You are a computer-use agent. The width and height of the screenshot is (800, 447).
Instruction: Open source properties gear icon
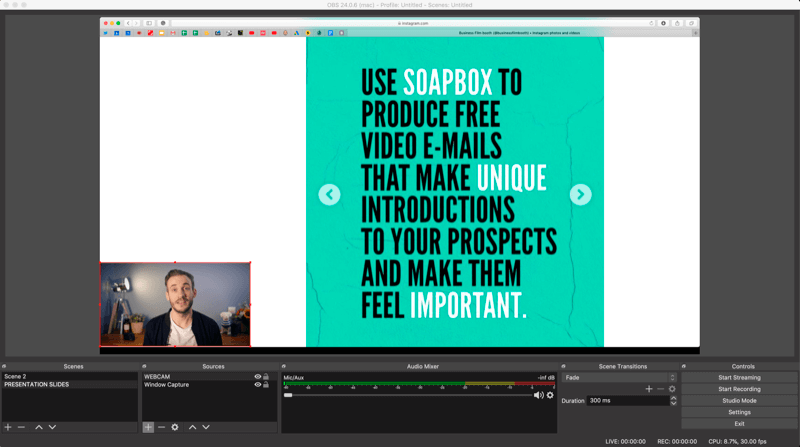[x=175, y=427]
